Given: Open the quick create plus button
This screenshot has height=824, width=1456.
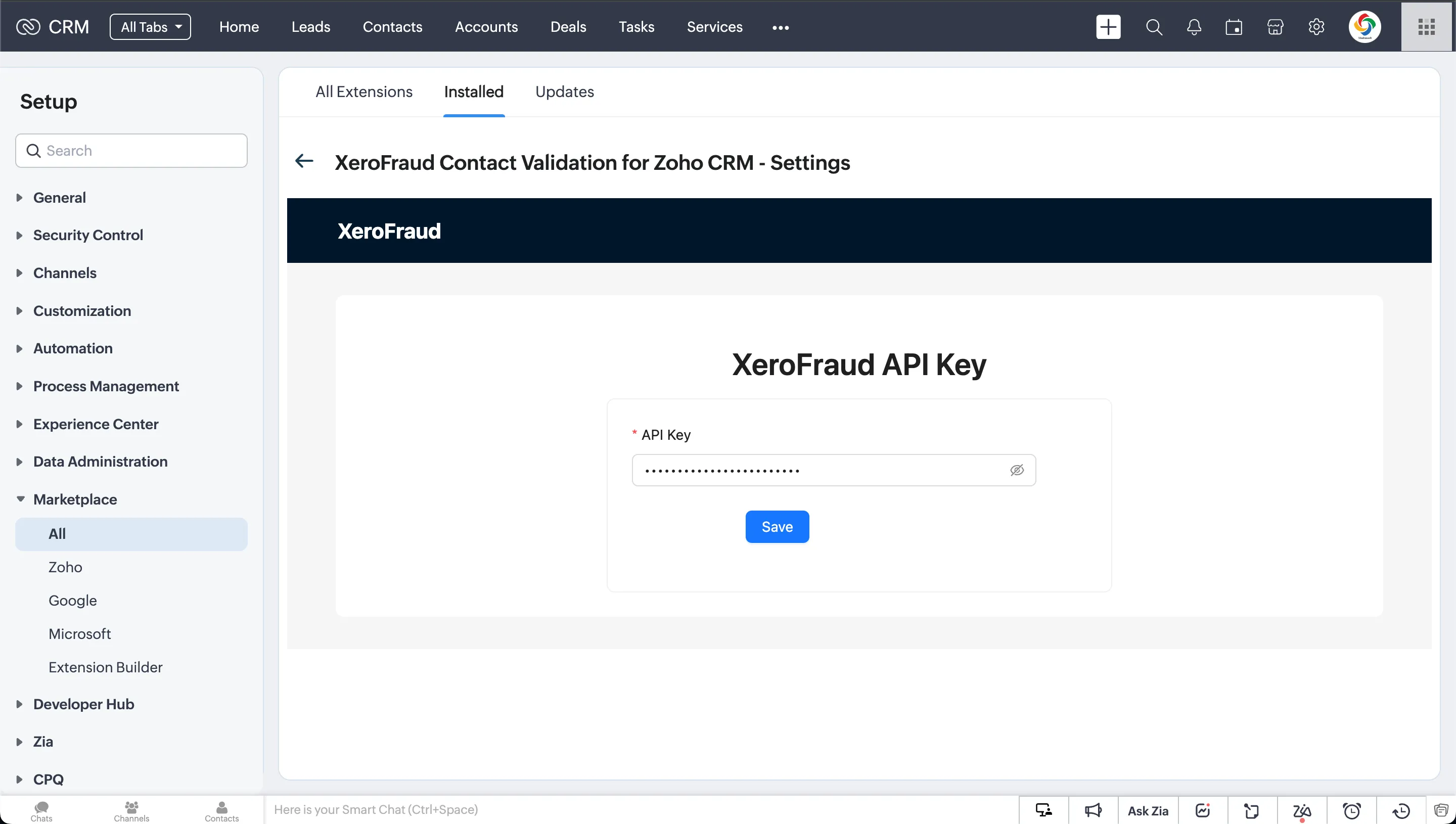Looking at the screenshot, I should [1108, 27].
